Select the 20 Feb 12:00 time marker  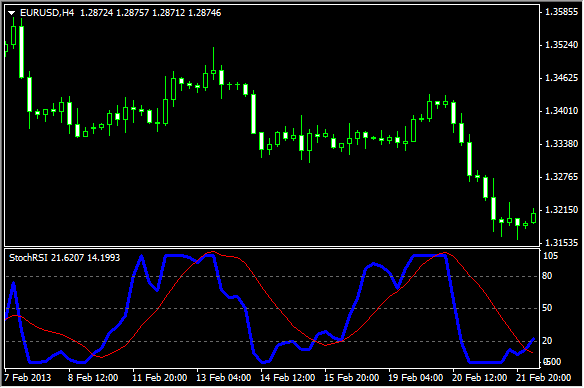(479, 378)
